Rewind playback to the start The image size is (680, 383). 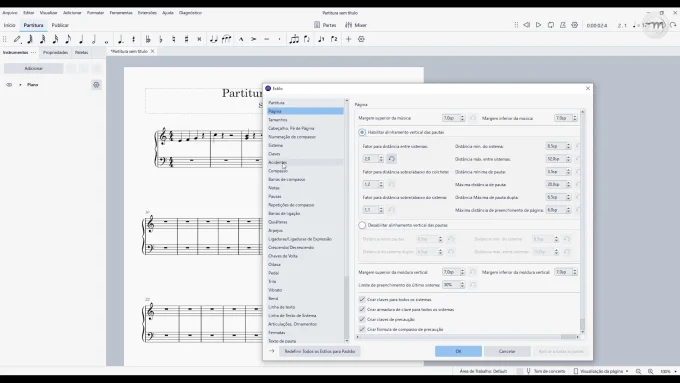click(x=526, y=25)
